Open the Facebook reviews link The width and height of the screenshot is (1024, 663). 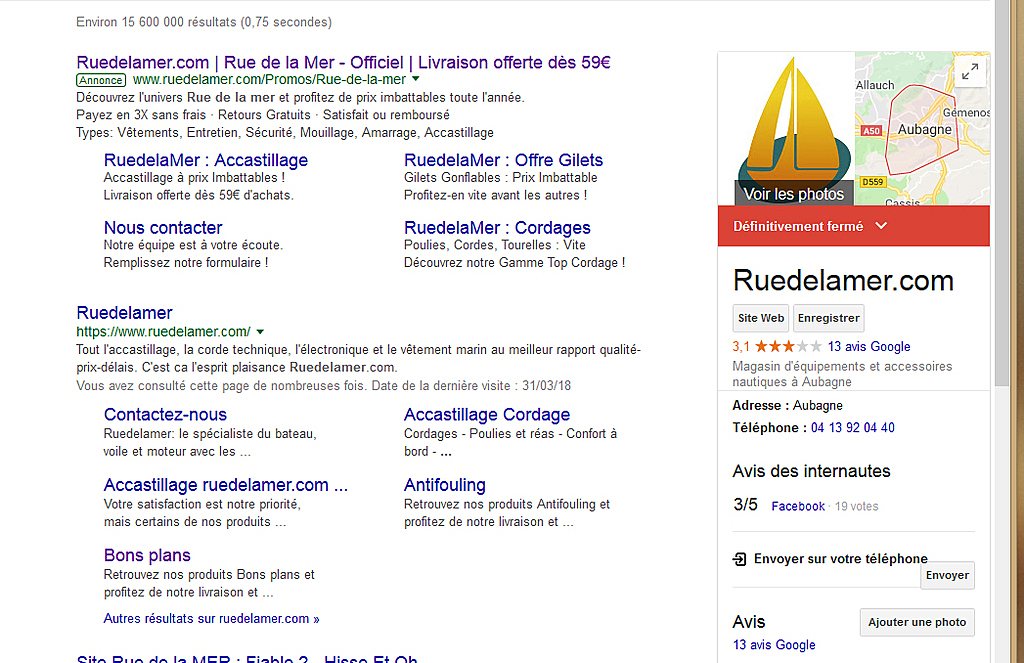pos(798,506)
